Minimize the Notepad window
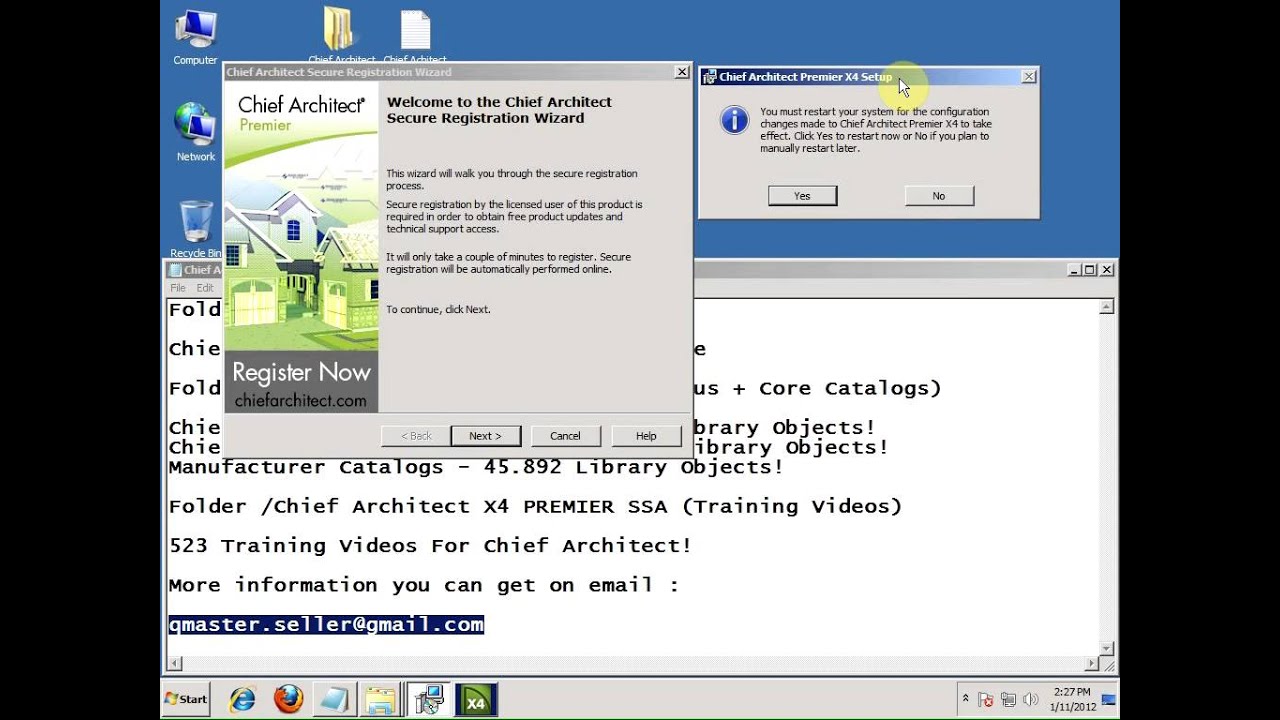1280x720 pixels. (1074, 270)
